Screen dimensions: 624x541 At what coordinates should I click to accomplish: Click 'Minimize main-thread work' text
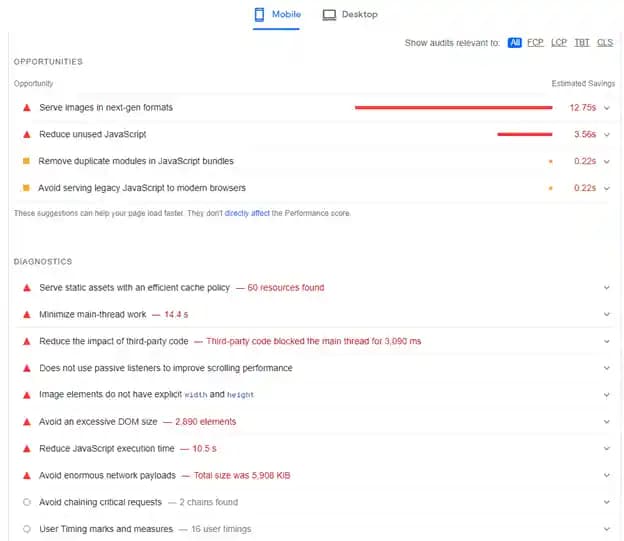[x=93, y=314]
